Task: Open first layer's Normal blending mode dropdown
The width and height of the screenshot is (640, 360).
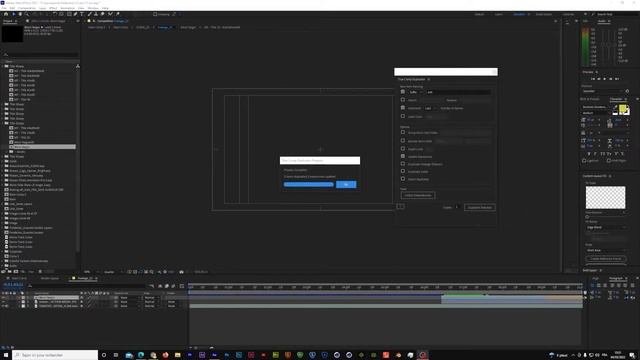Action: tap(151, 298)
